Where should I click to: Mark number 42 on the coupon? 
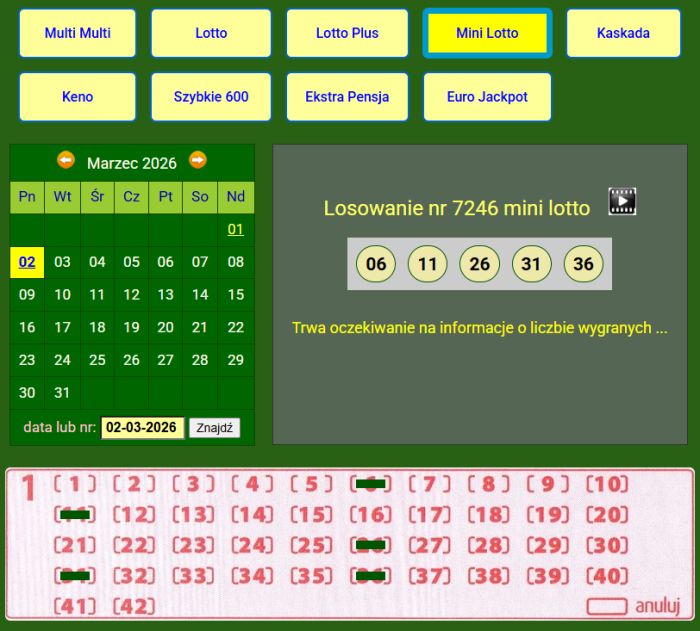pos(134,606)
